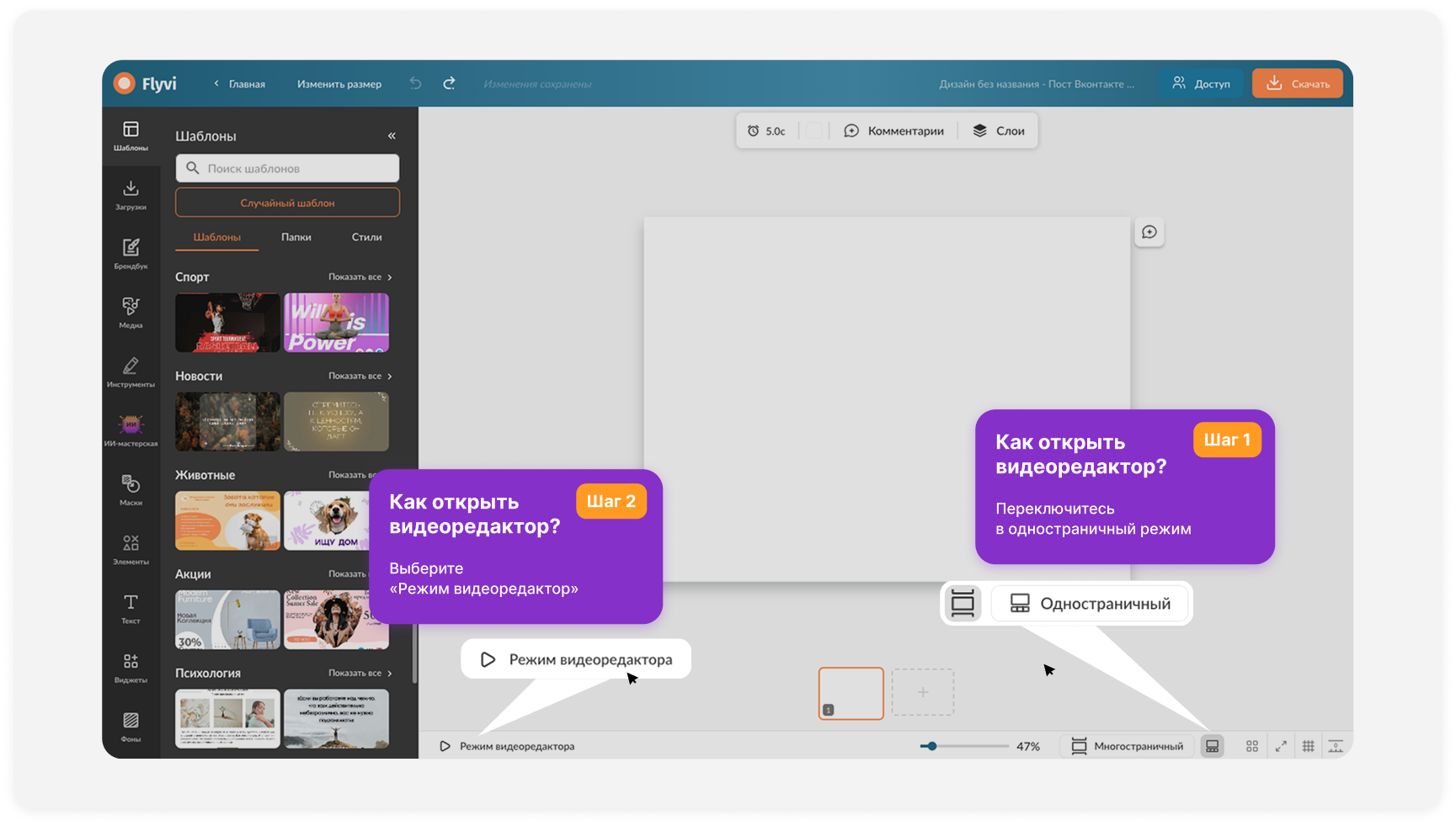This screenshot has height=826, width=1456.
Task: Click the orange Скачать button
Action: [x=1297, y=83]
